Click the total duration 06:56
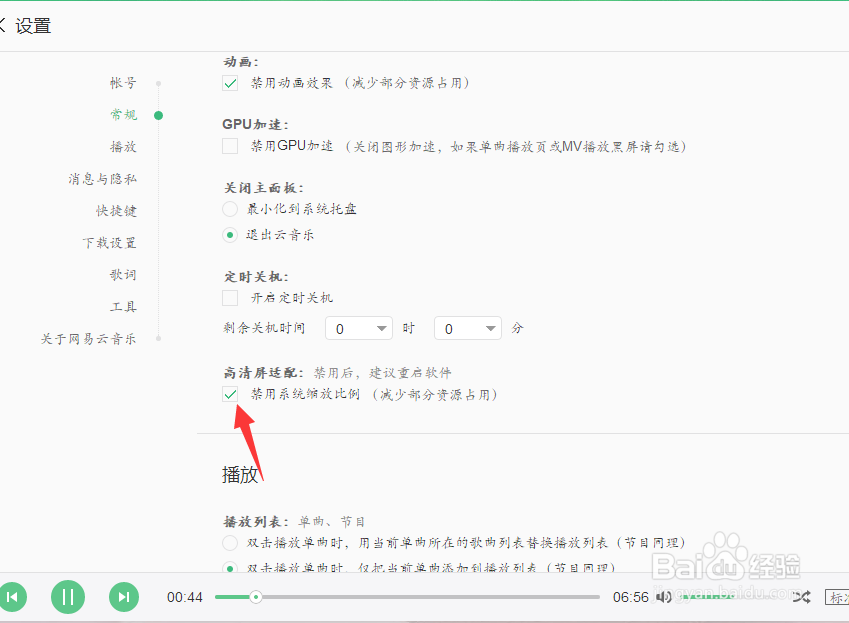 631,598
